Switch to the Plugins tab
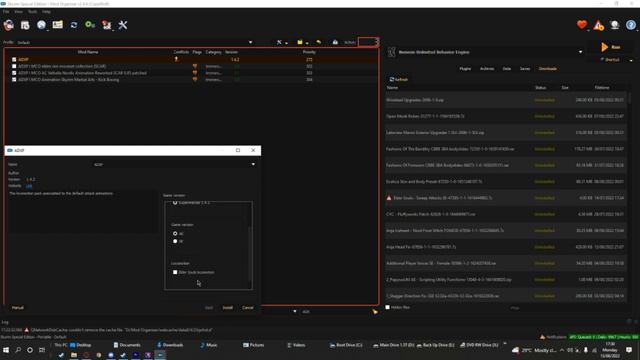The width and height of the screenshot is (640, 360). click(x=465, y=69)
